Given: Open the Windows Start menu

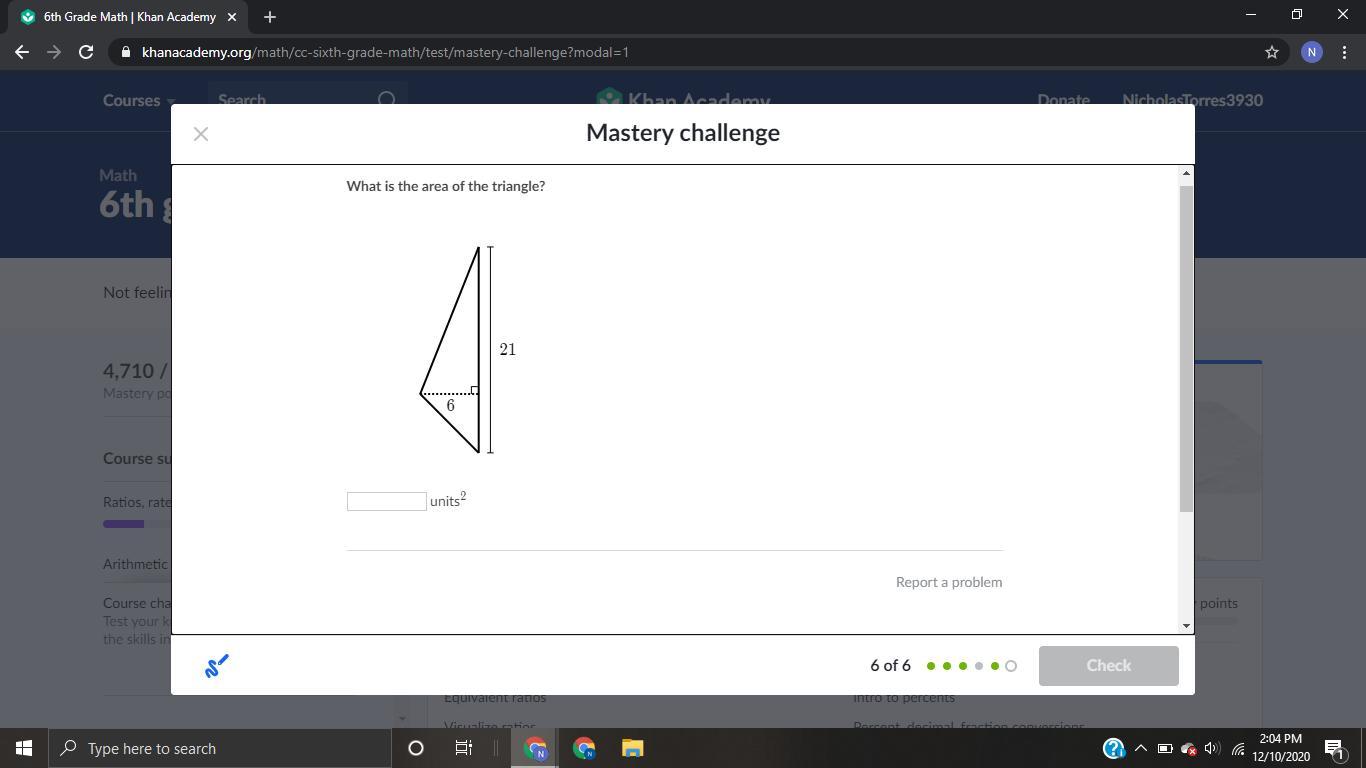Looking at the screenshot, I should pyautogui.click(x=24, y=748).
